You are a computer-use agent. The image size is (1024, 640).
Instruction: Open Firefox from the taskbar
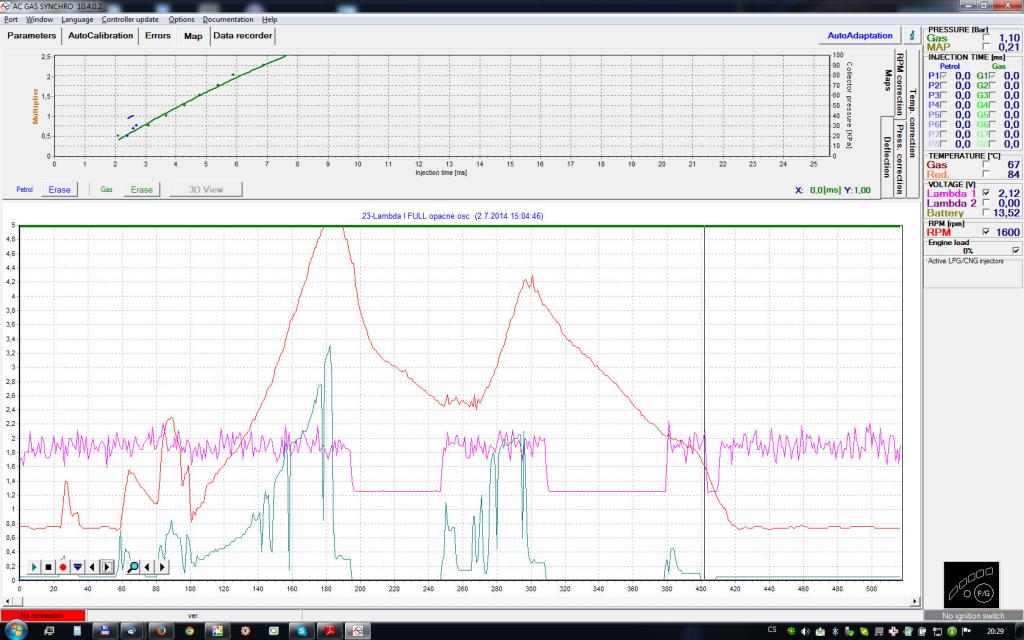pos(160,631)
